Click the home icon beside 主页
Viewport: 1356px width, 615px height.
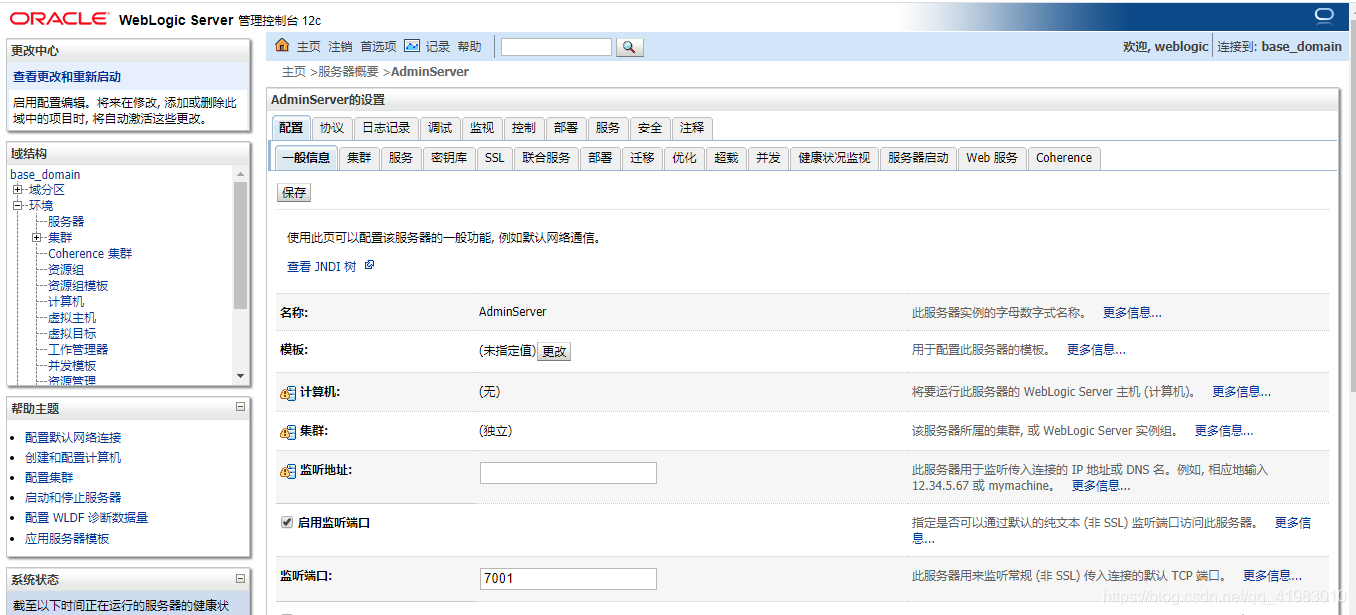282,46
